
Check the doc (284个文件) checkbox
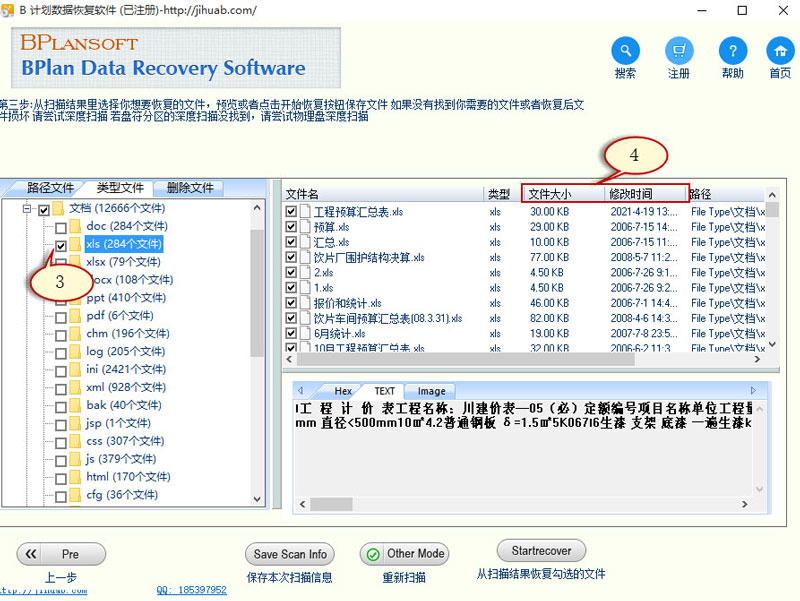(x=61, y=227)
